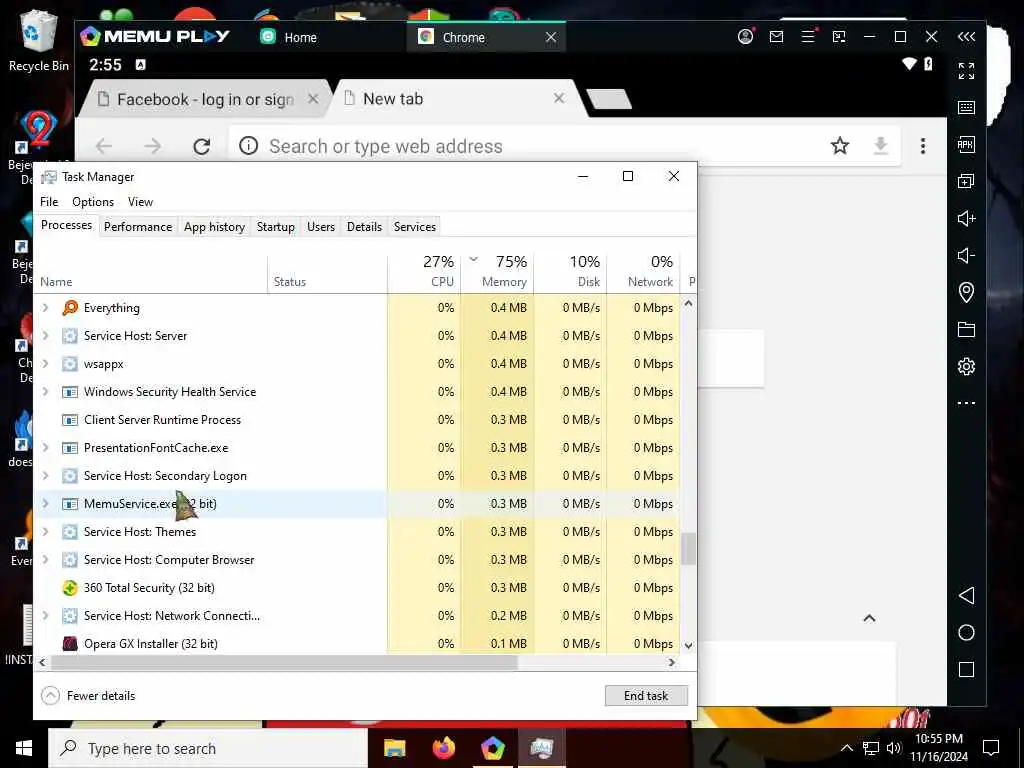Click MEmu fullscreen icon in sidebar
The image size is (1024, 768).
(966, 71)
